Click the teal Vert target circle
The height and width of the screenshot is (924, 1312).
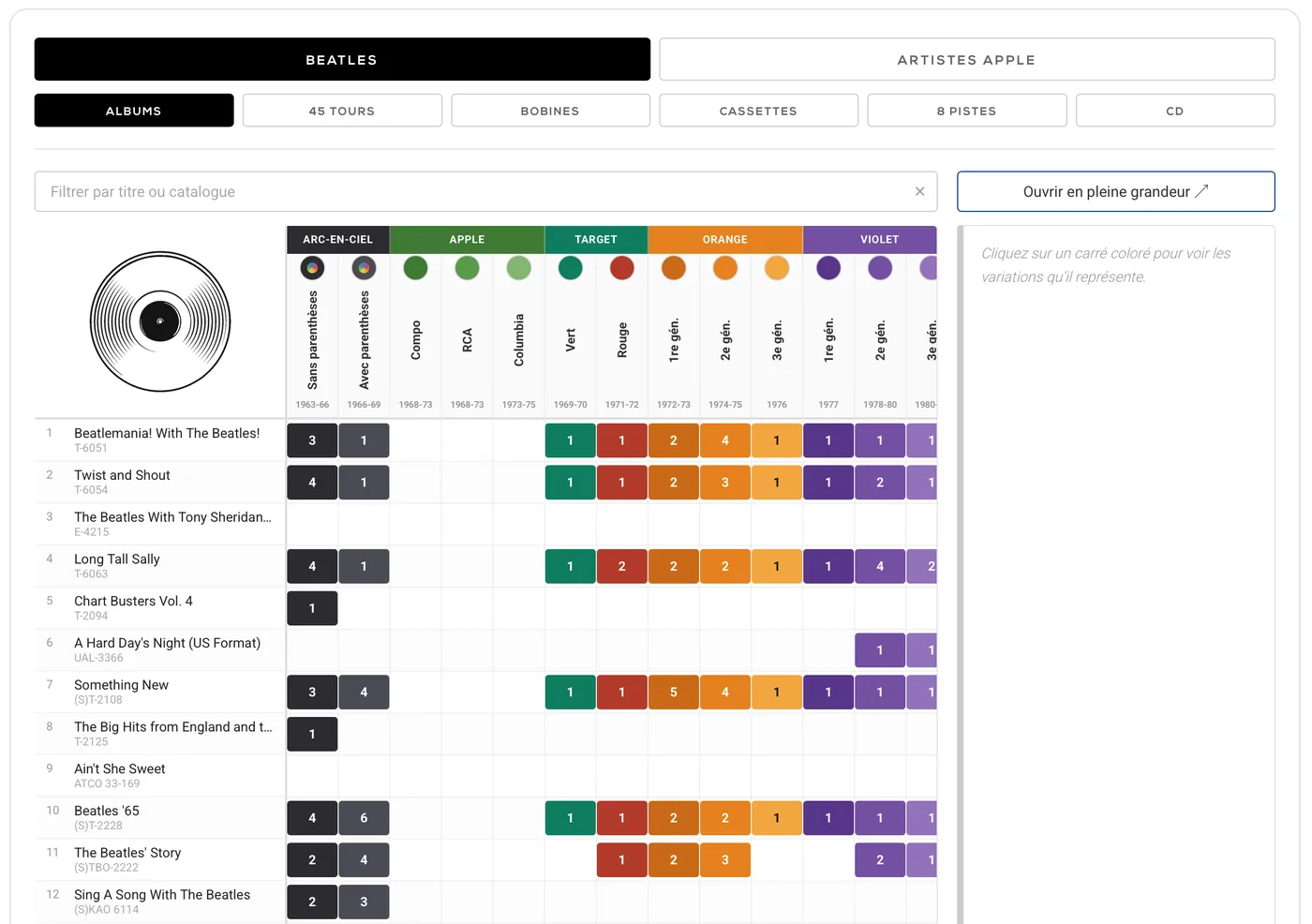pyautogui.click(x=570, y=268)
